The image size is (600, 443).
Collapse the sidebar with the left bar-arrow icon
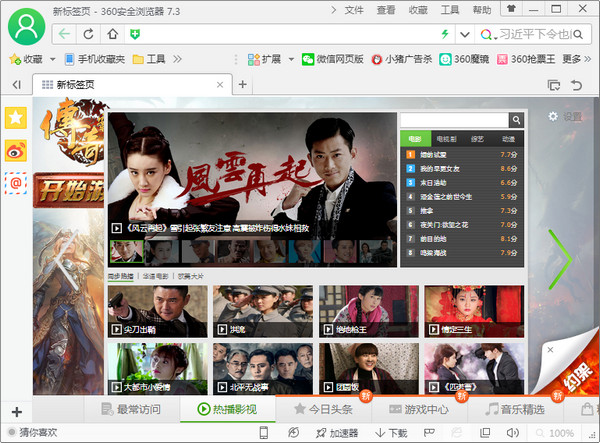pyautogui.click(x=16, y=85)
